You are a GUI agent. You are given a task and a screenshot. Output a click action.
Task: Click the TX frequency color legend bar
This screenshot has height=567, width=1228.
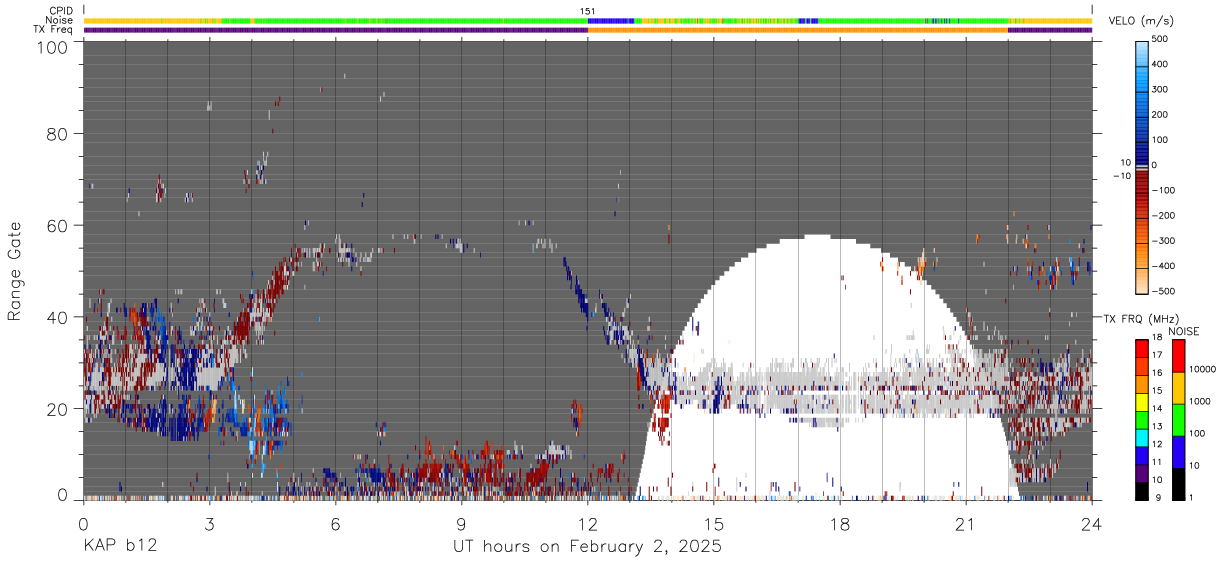pyautogui.click(x=1143, y=419)
